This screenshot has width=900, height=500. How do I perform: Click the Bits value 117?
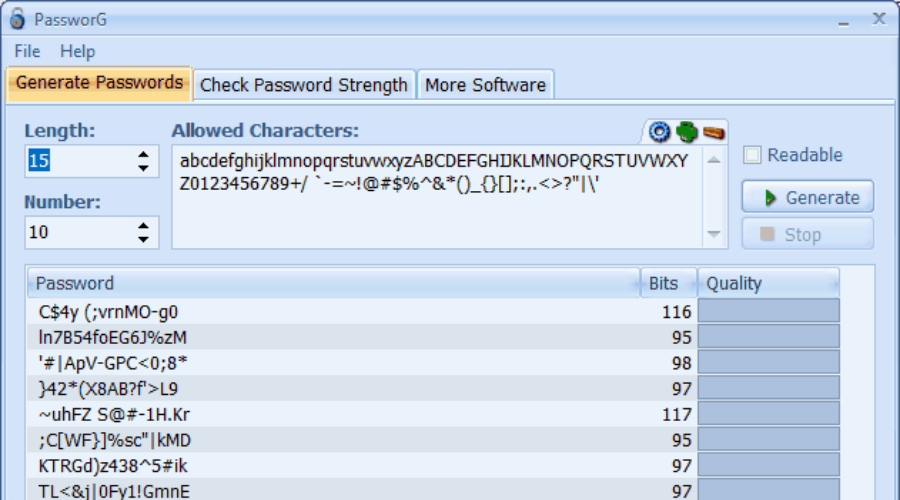click(x=676, y=415)
